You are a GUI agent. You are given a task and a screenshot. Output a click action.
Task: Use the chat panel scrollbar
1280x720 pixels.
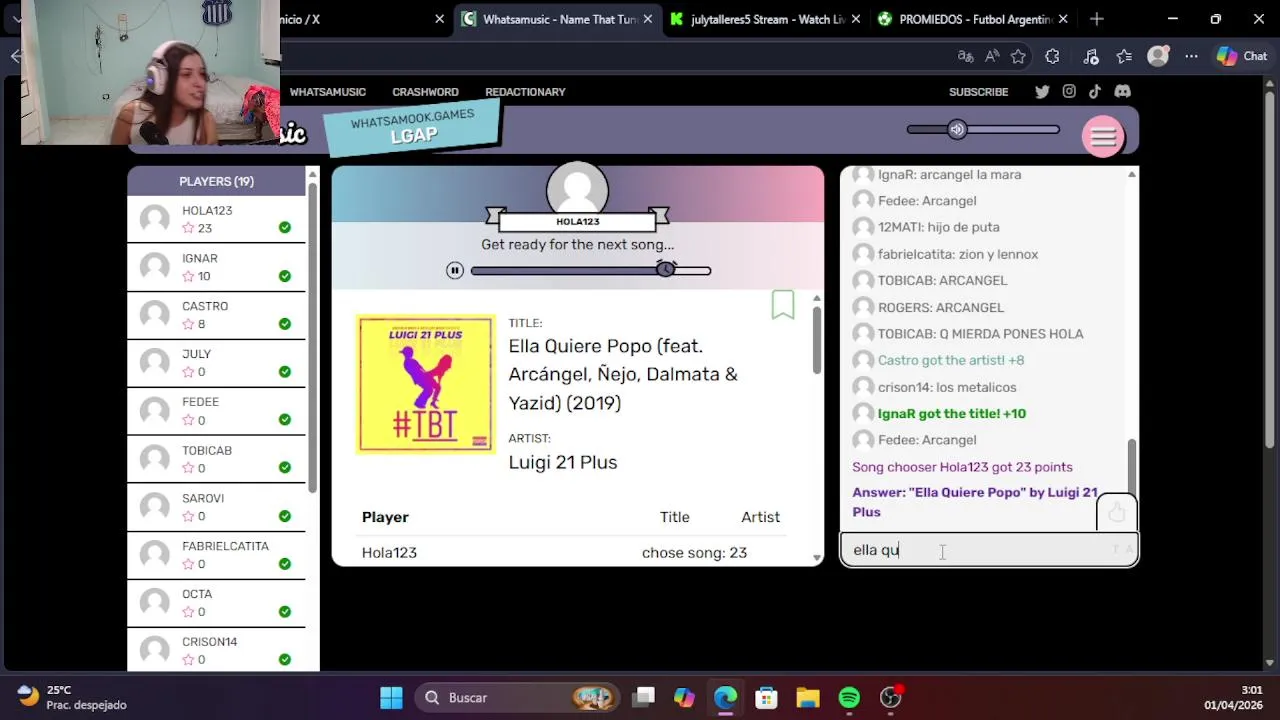coord(1132,465)
